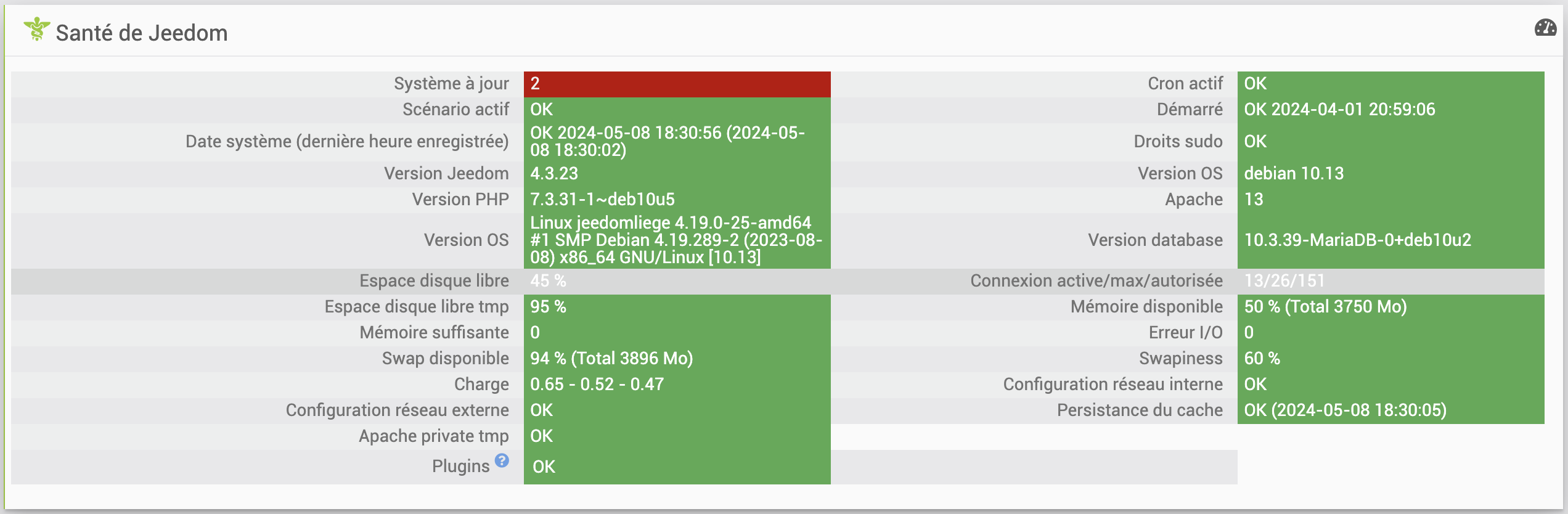Click the Swap disponible 94 % value
This screenshot has width=1568, height=514.
[611, 359]
